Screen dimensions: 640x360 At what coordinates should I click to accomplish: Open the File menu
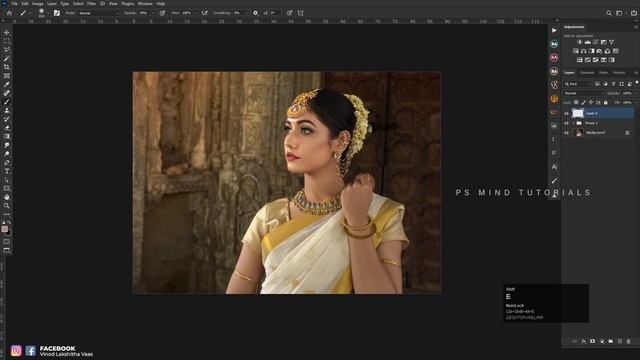pyautogui.click(x=14, y=4)
